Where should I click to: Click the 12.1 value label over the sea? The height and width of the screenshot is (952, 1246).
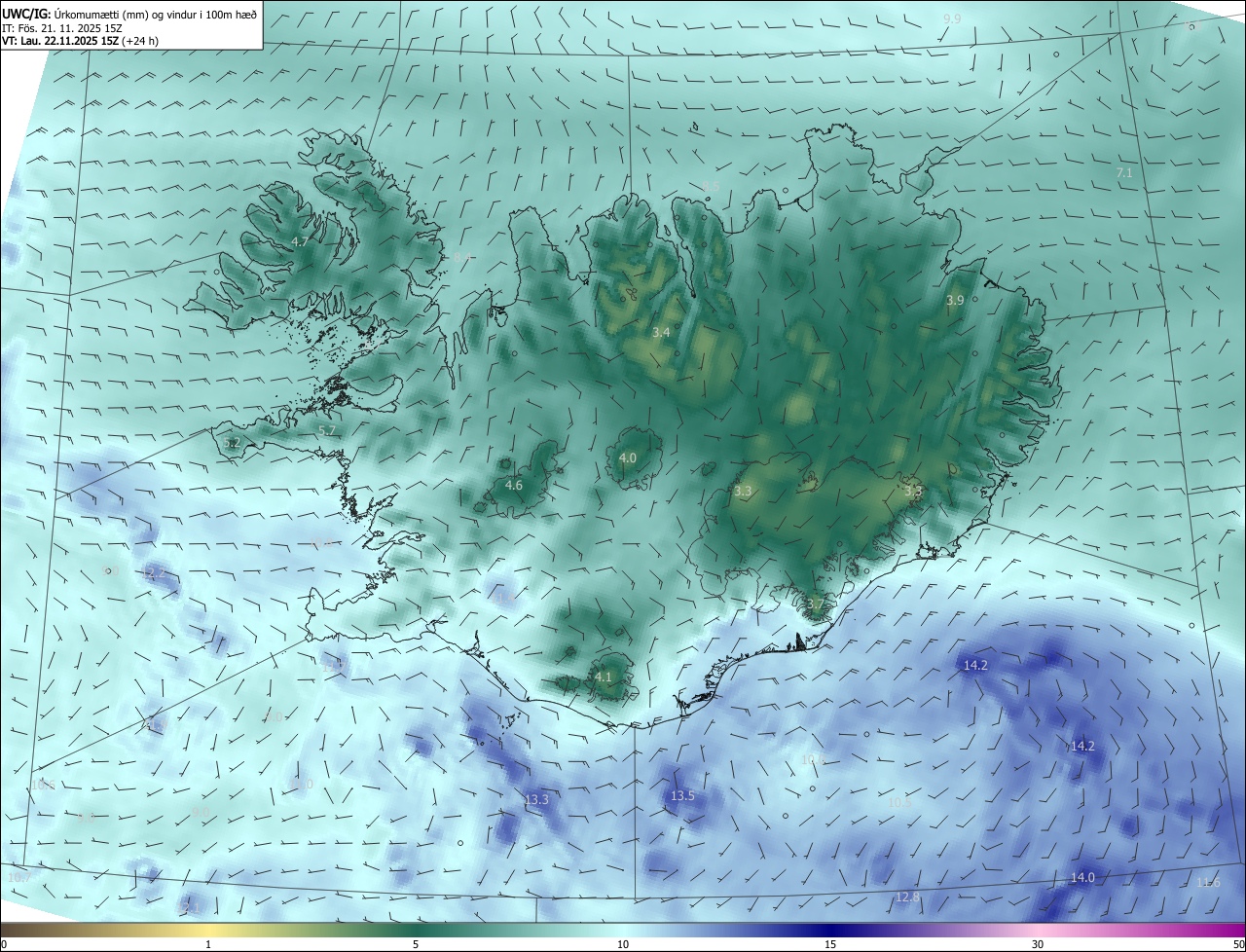click(x=191, y=908)
